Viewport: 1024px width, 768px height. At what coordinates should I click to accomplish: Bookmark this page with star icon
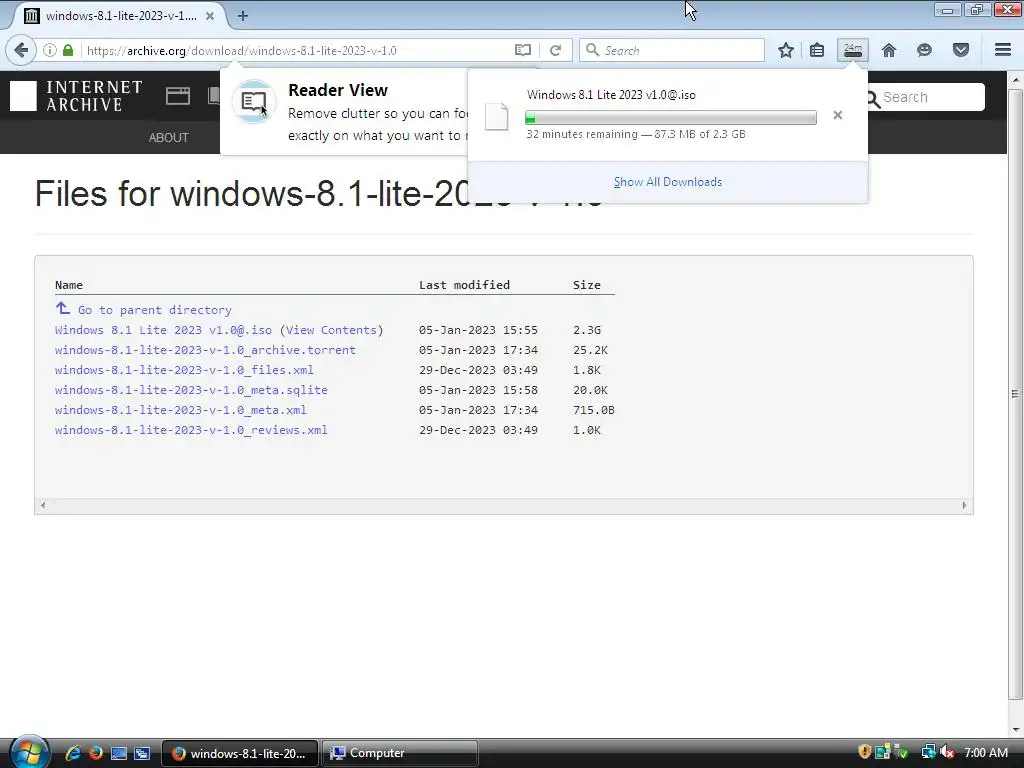[786, 50]
